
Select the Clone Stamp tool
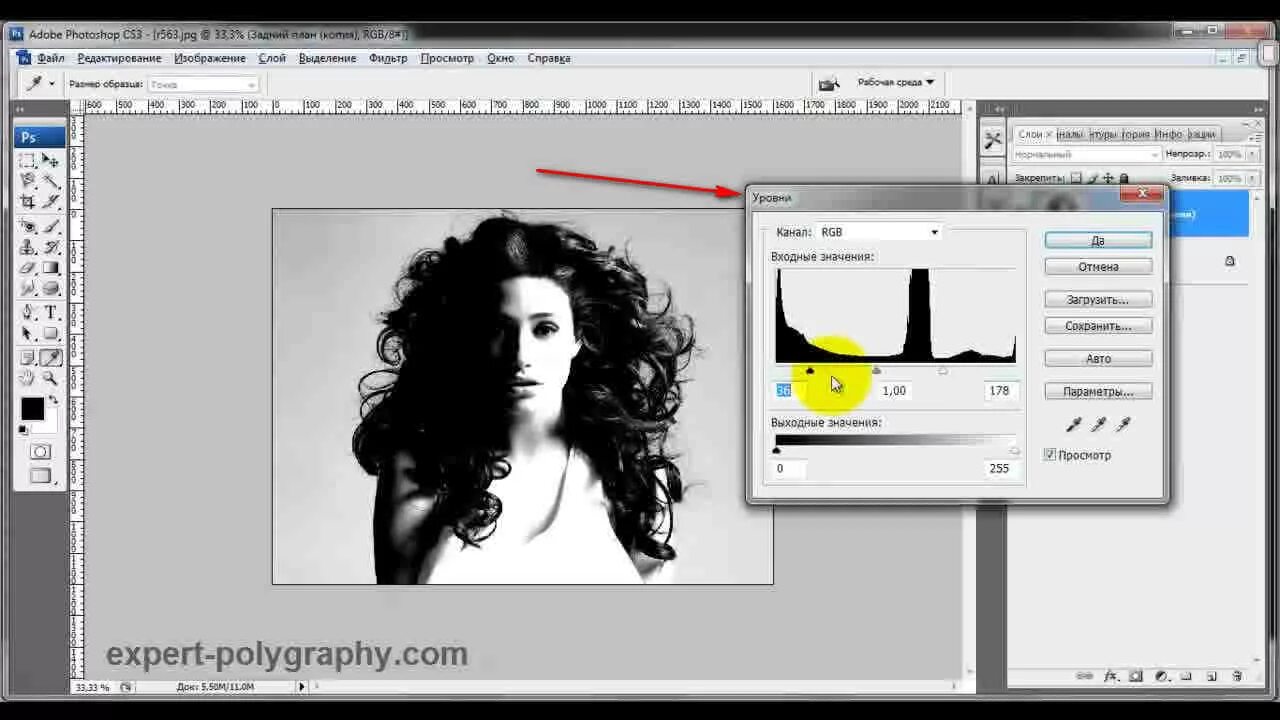27,247
